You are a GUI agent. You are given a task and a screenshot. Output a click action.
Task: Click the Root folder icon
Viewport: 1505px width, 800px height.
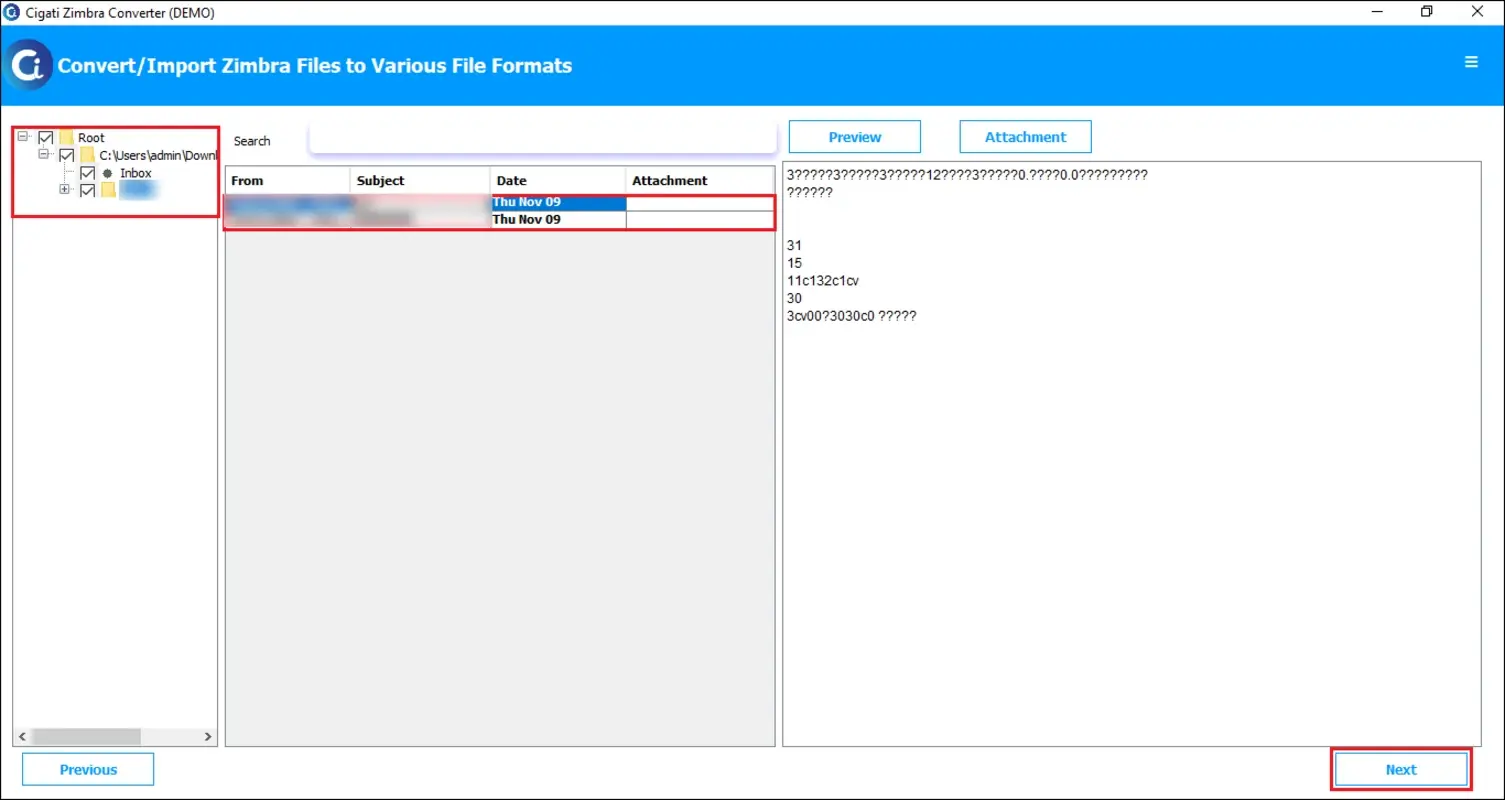67,137
